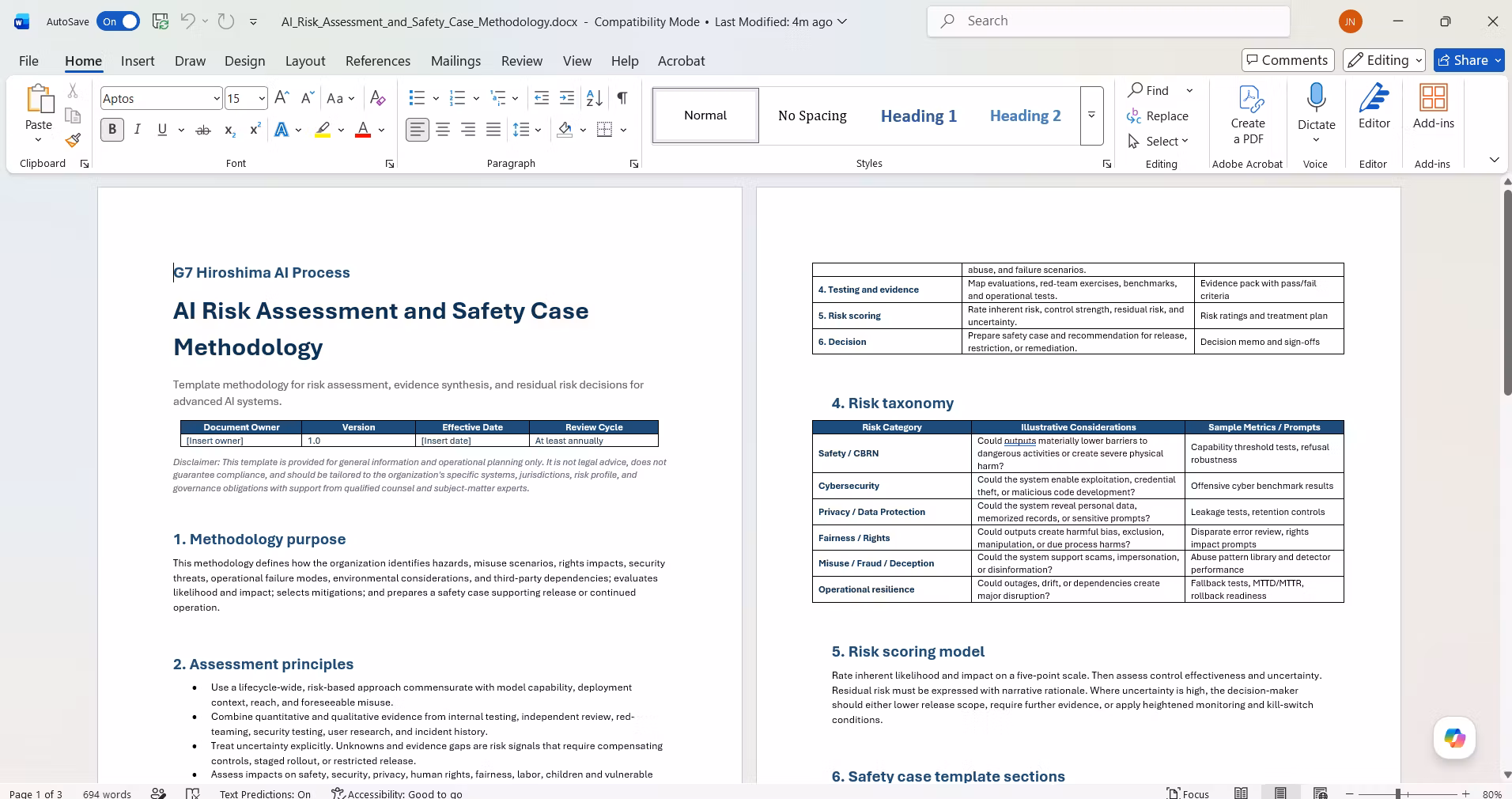
Task: Align paragraph text to the right
Action: [x=468, y=130]
